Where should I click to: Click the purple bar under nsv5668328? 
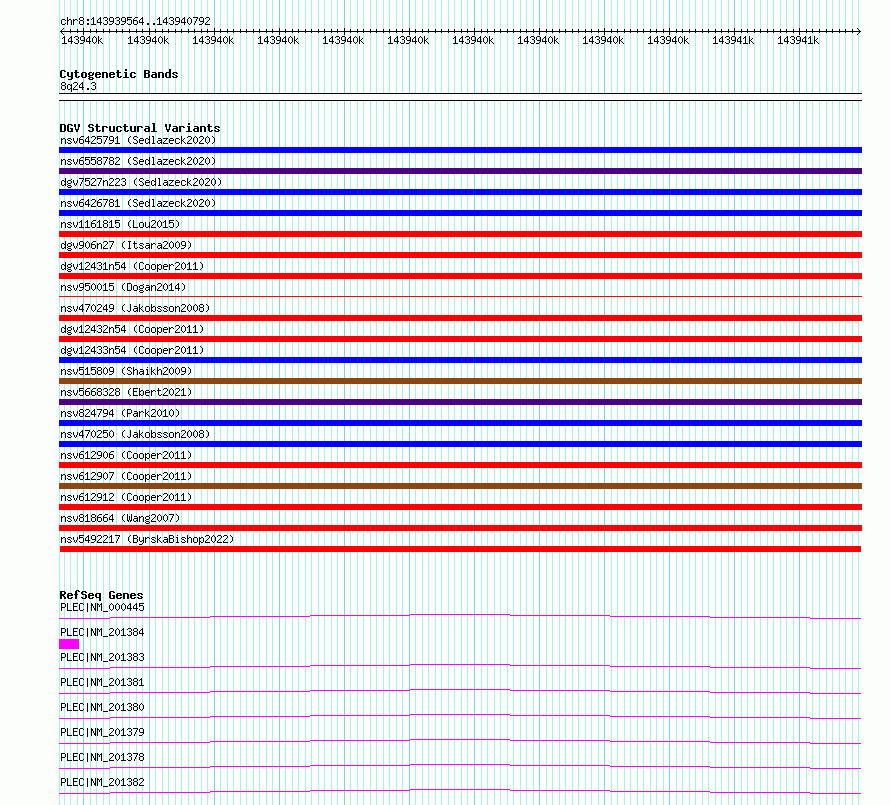tap(460, 402)
